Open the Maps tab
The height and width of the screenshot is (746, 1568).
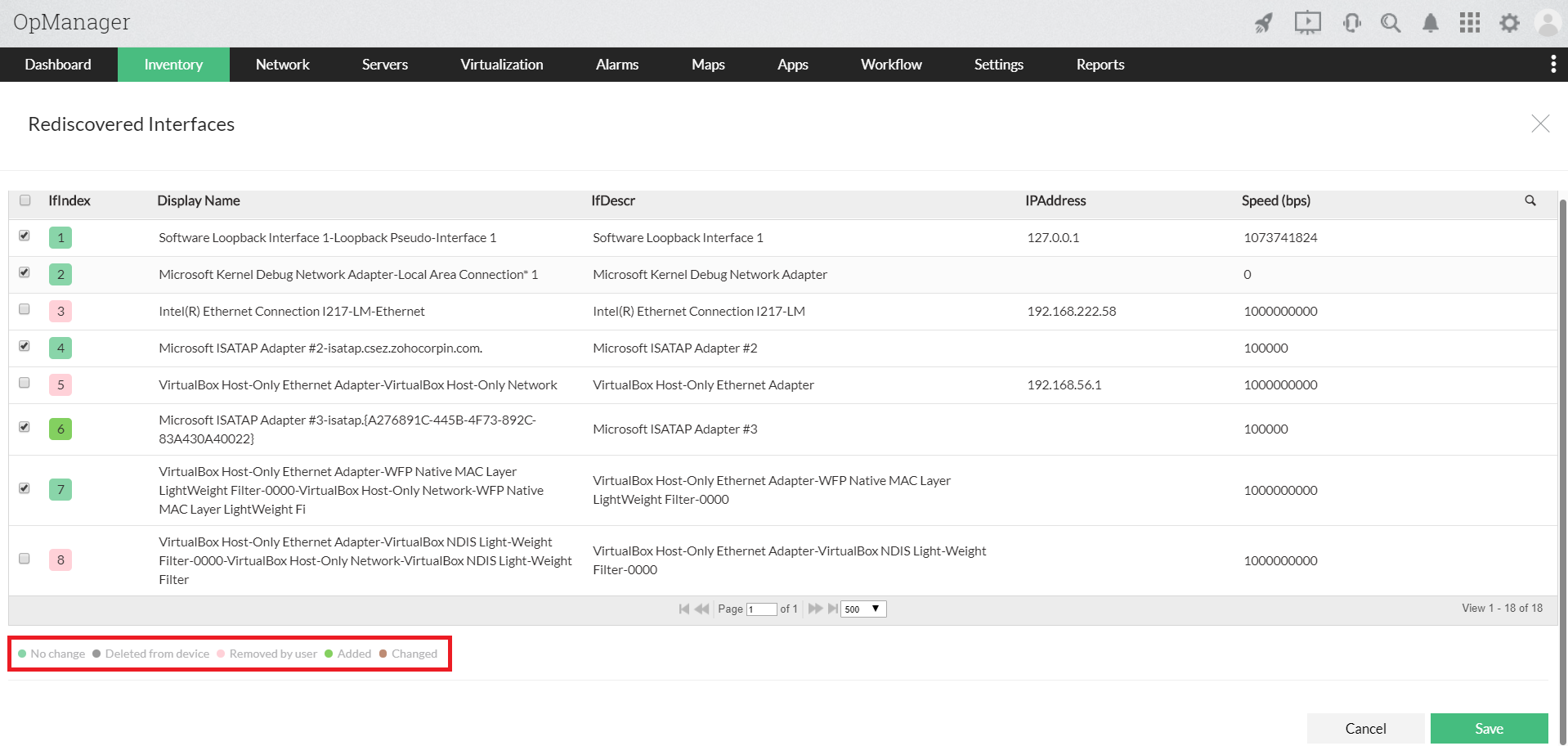[x=708, y=65]
